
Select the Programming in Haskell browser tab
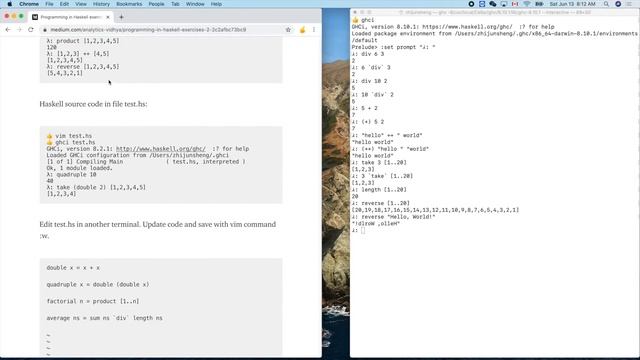click(x=70, y=17)
